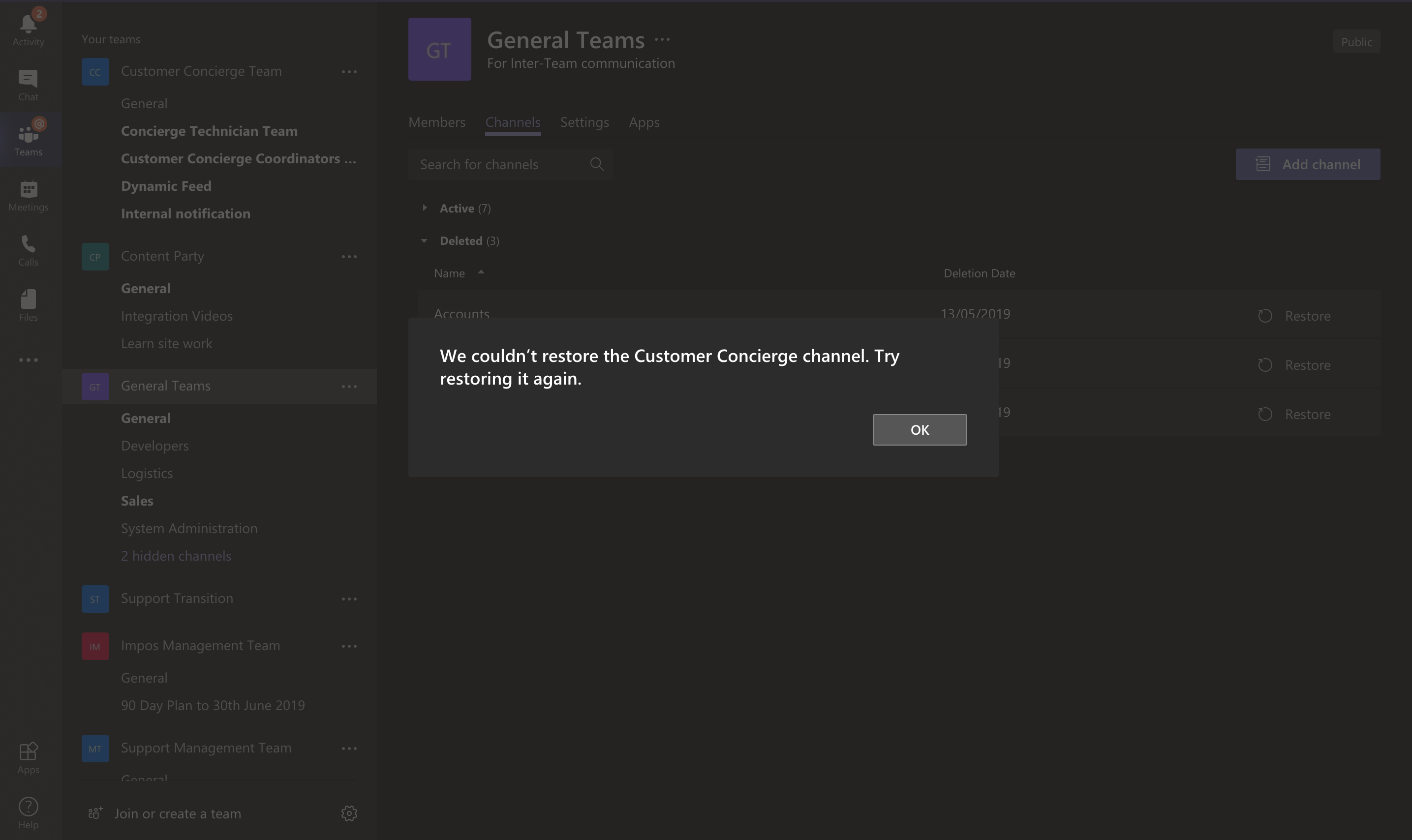The height and width of the screenshot is (840, 1412).
Task: Expand 2 hidden channels link
Action: click(176, 556)
